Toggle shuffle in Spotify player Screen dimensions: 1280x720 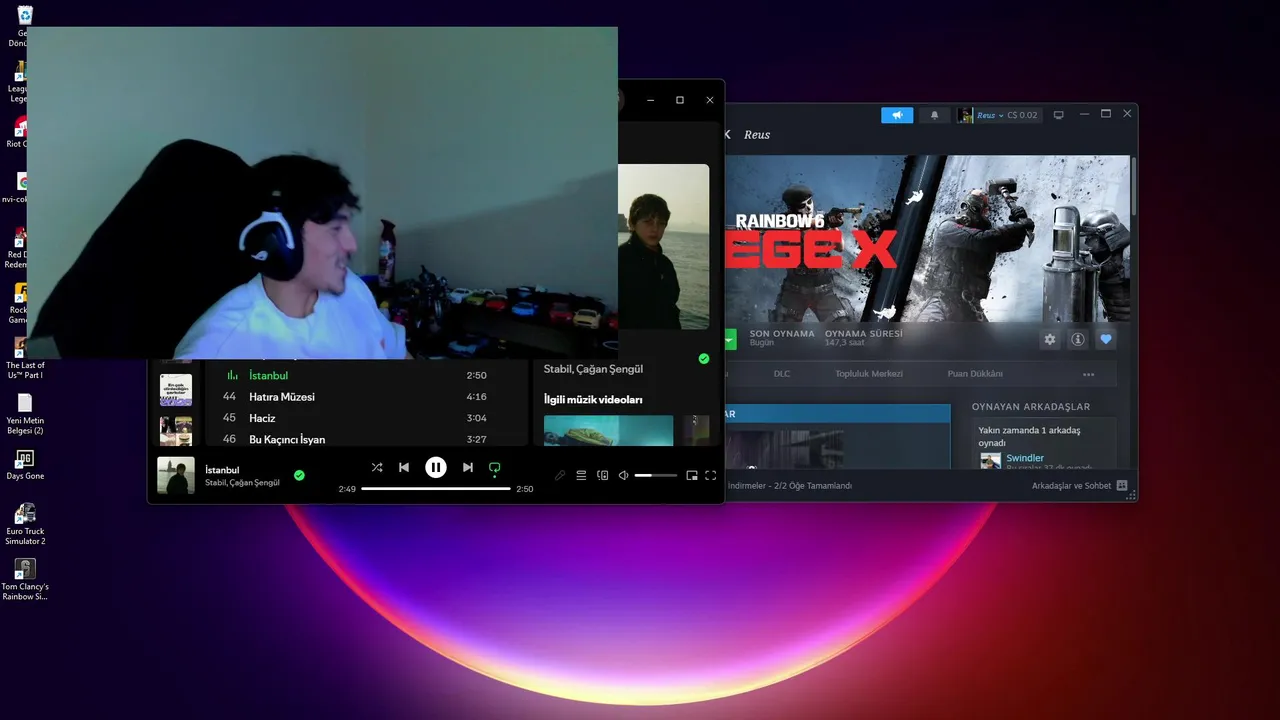click(377, 467)
